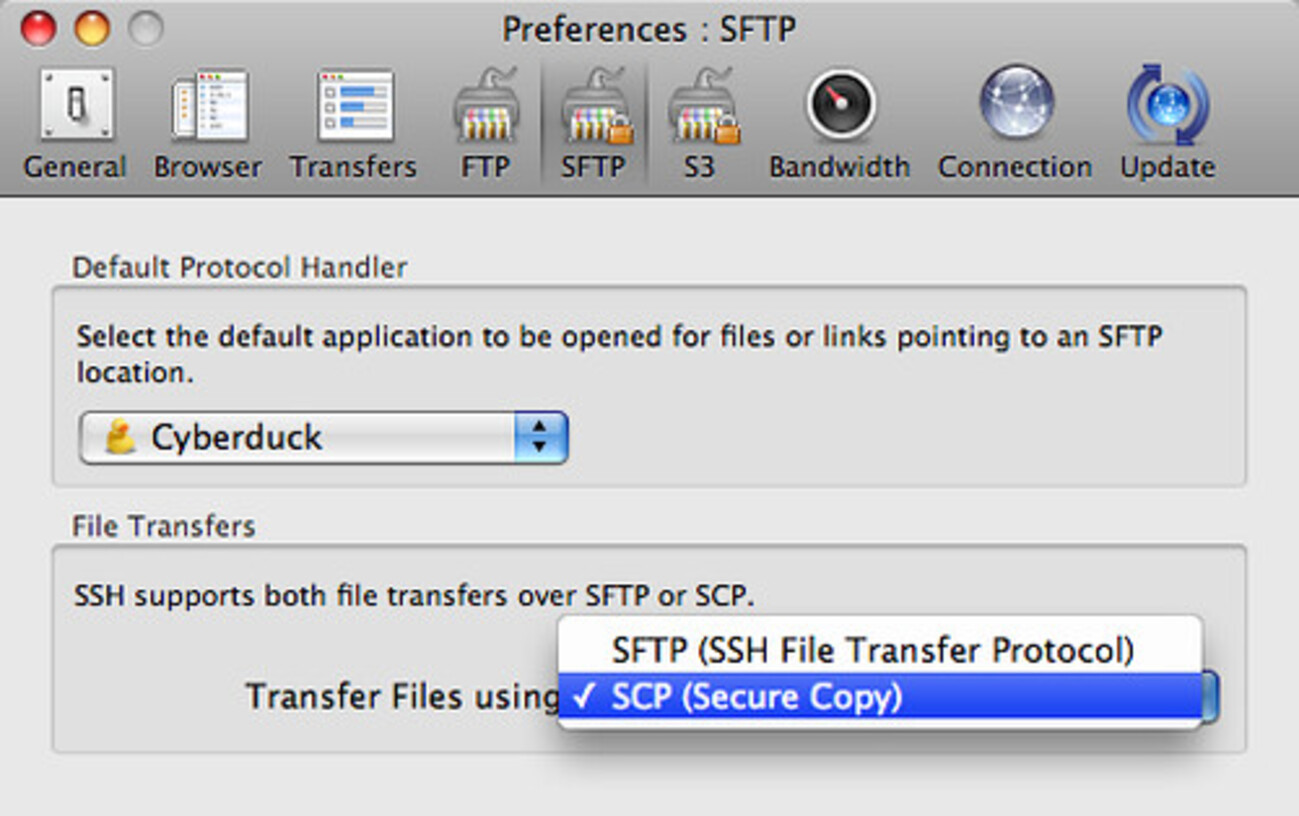This screenshot has width=1299, height=816.
Task: Choose SFTP (SSH File Transfer Protocol) option
Action: click(x=872, y=651)
